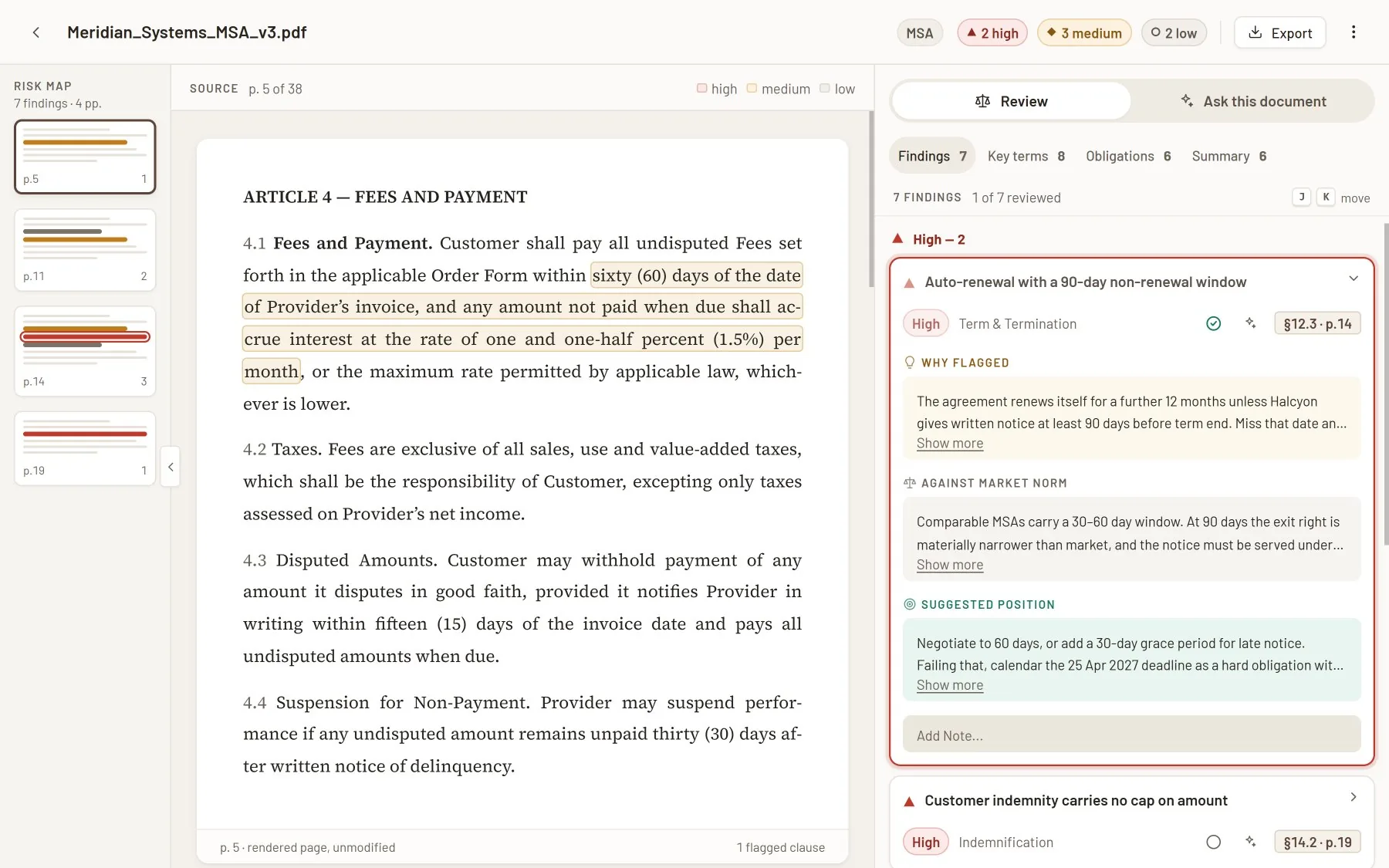
Task: Expand the Customer indemnity finding chevron
Action: (1354, 797)
